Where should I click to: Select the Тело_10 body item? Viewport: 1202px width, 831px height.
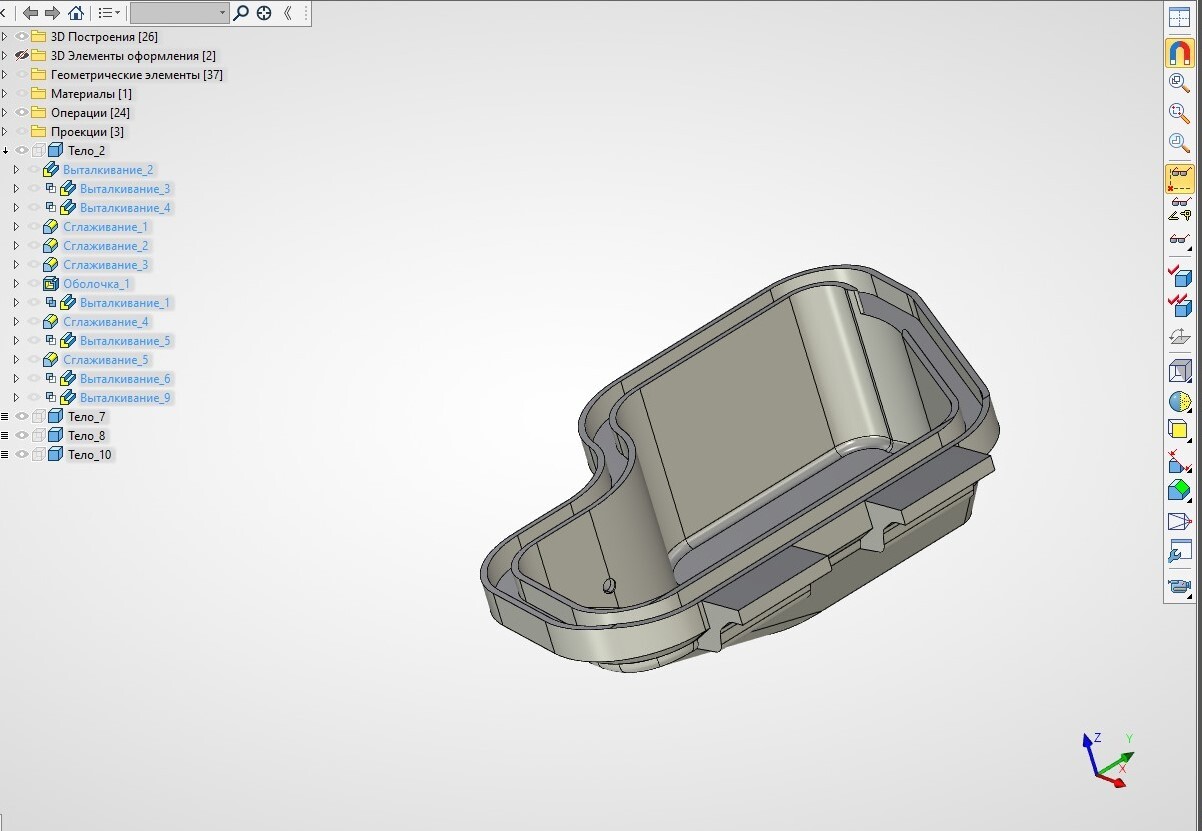(x=89, y=455)
